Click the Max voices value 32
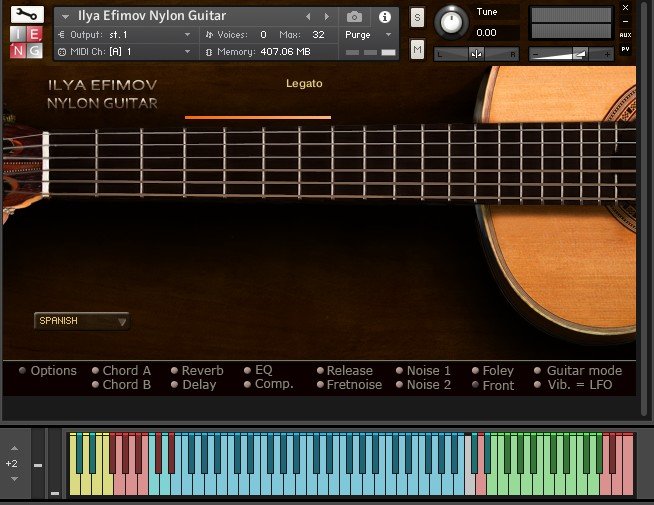654x505 pixels. 318,35
